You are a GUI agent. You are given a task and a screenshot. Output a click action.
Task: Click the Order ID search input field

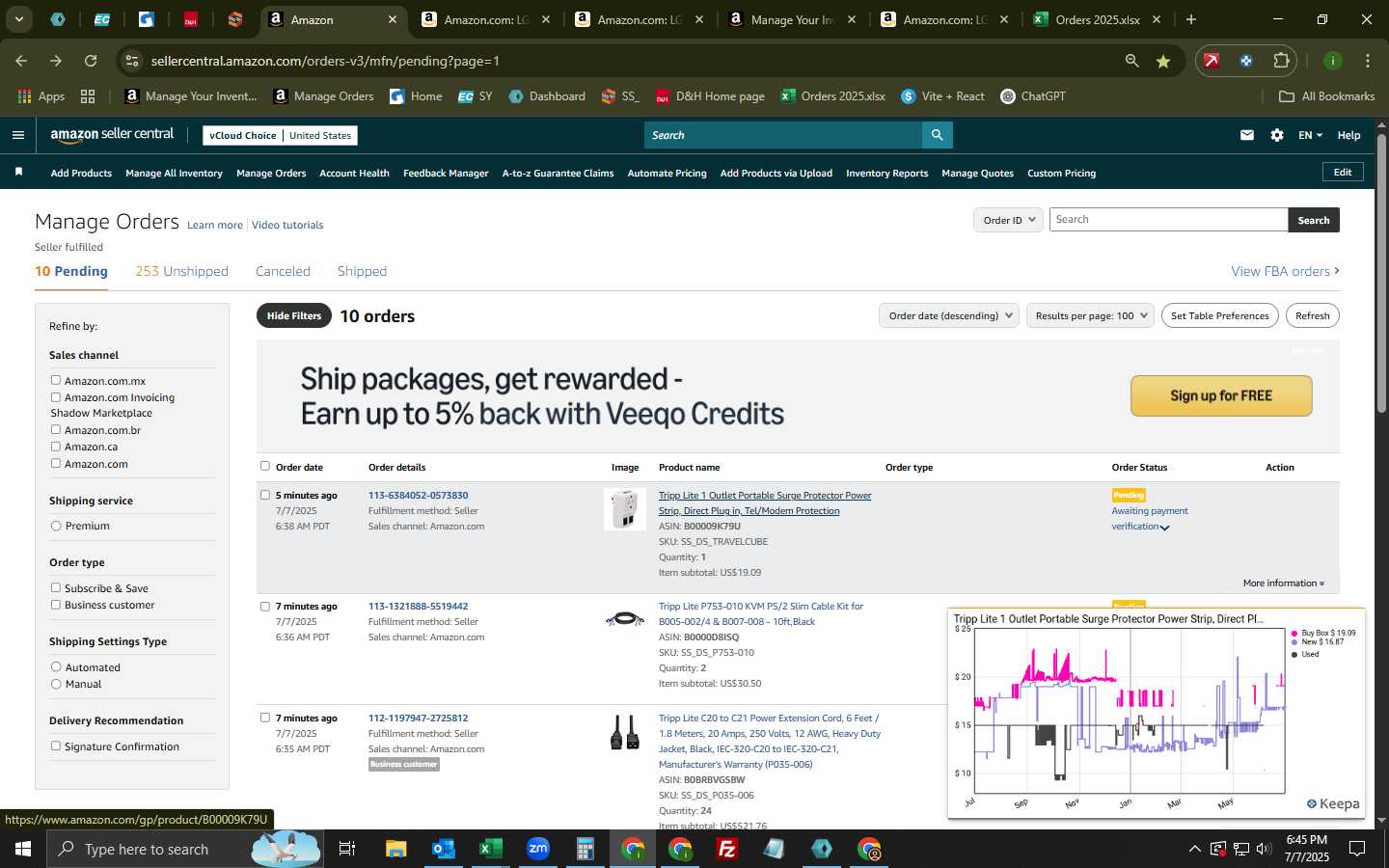(x=1168, y=220)
